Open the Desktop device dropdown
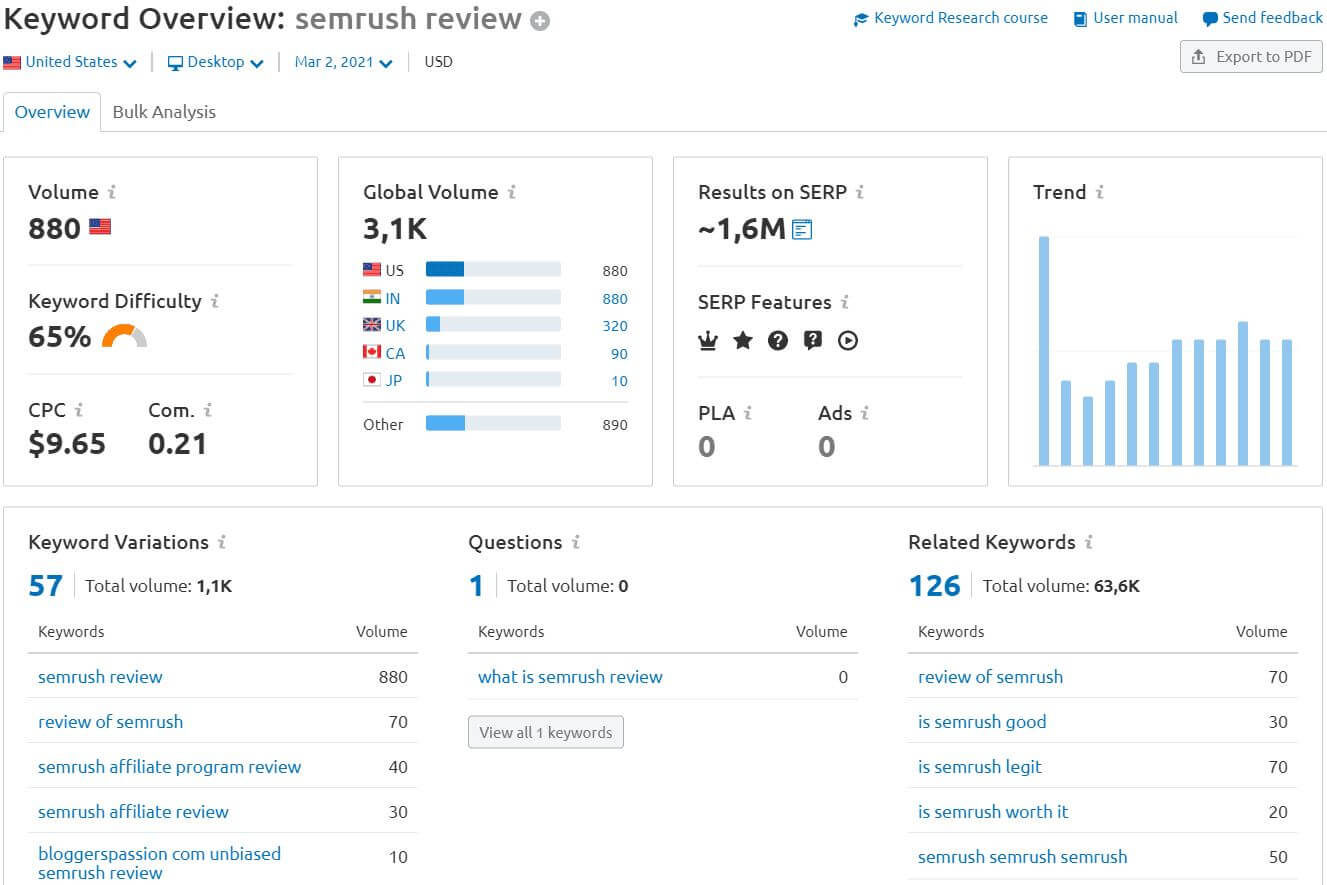Image resolution: width=1327 pixels, height=885 pixels. (x=216, y=62)
